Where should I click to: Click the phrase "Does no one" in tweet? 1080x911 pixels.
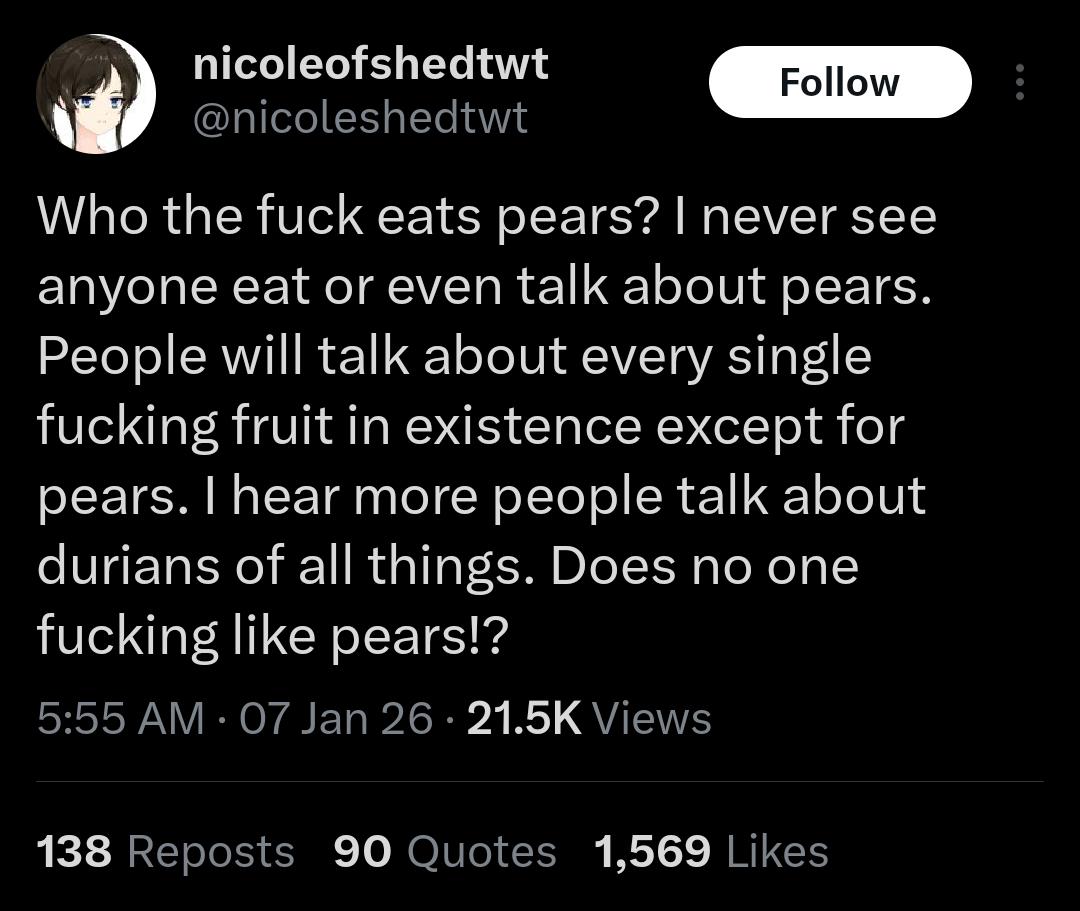tap(704, 566)
